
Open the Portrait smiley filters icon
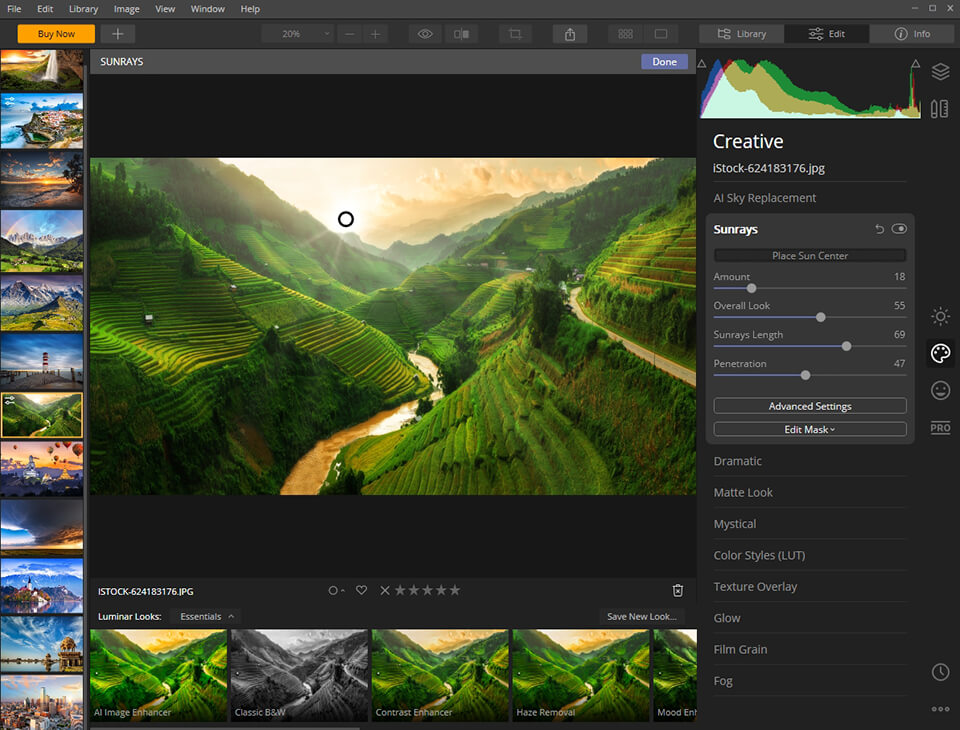tap(940, 390)
